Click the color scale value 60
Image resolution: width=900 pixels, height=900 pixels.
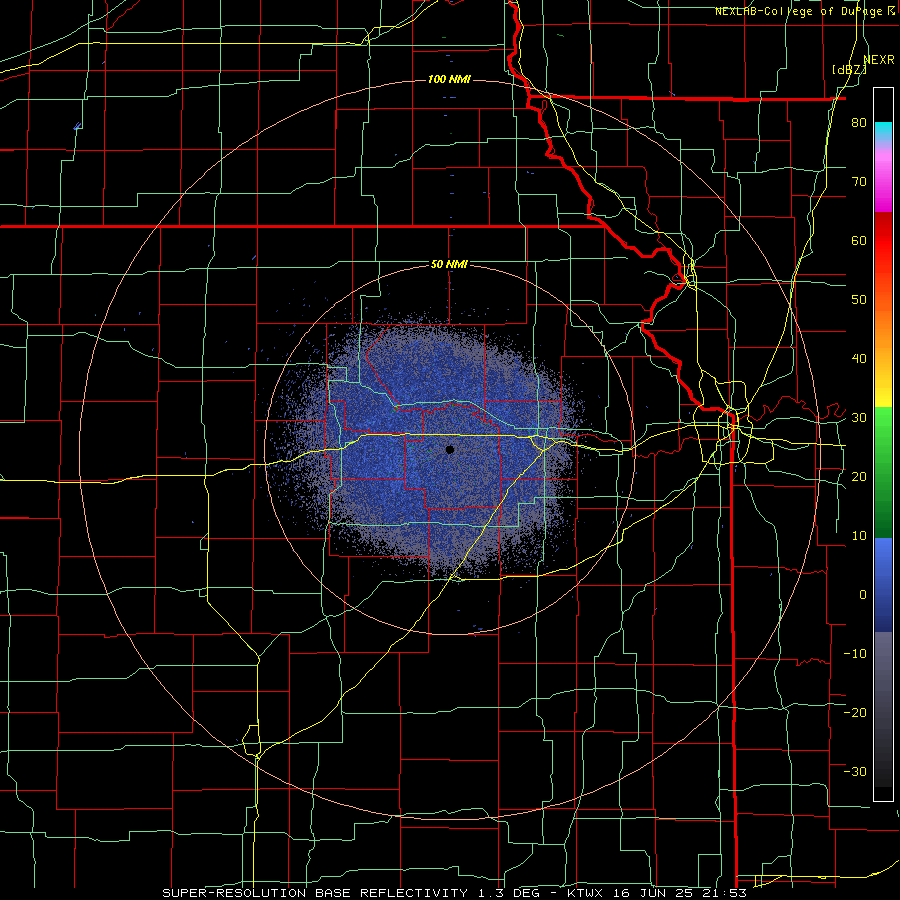(x=859, y=240)
